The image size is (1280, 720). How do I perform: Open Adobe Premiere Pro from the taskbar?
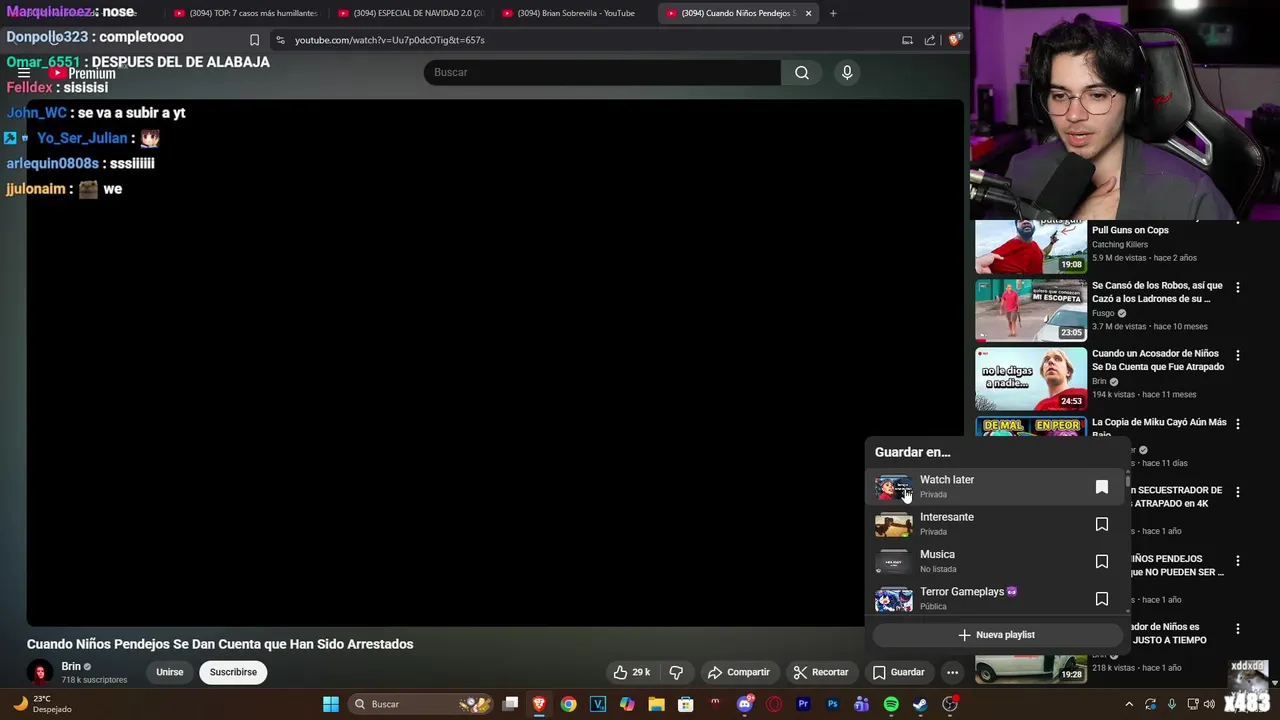point(803,704)
